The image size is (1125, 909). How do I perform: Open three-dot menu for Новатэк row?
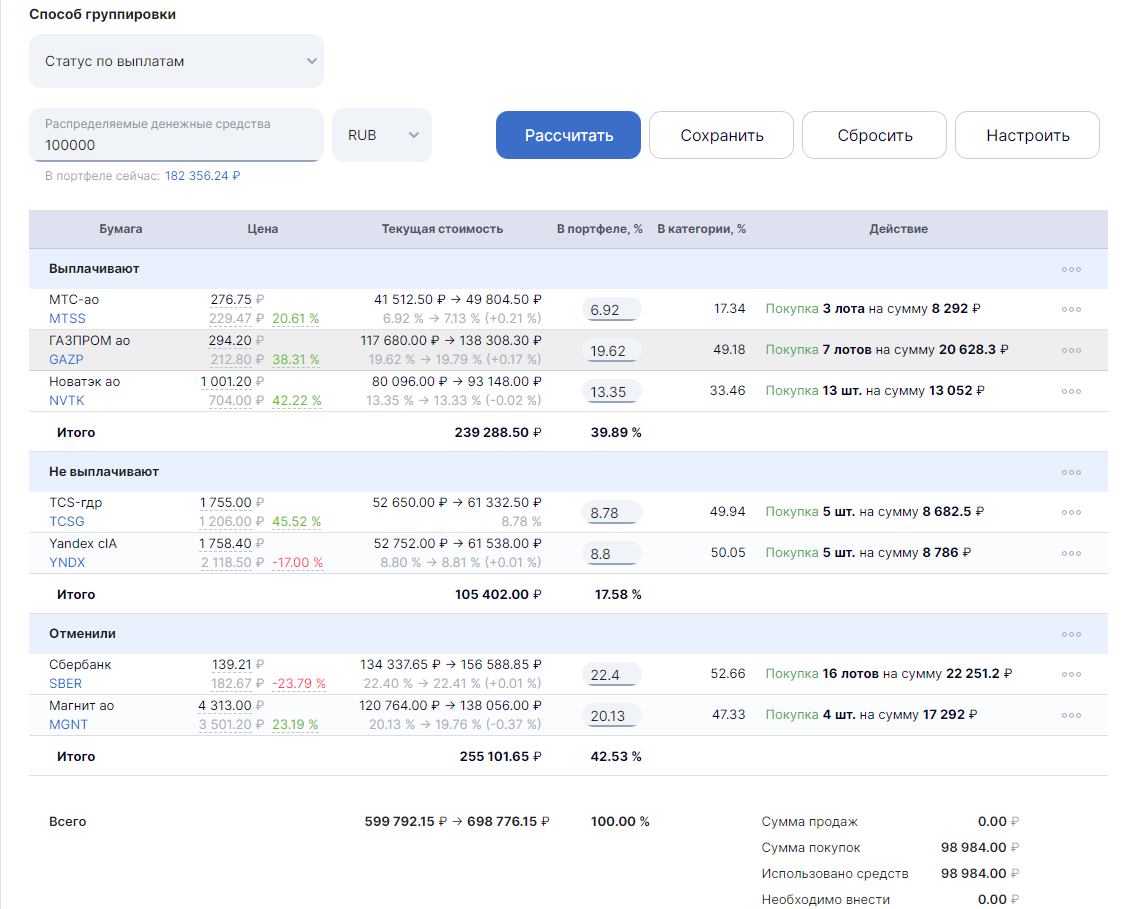[x=1071, y=391]
